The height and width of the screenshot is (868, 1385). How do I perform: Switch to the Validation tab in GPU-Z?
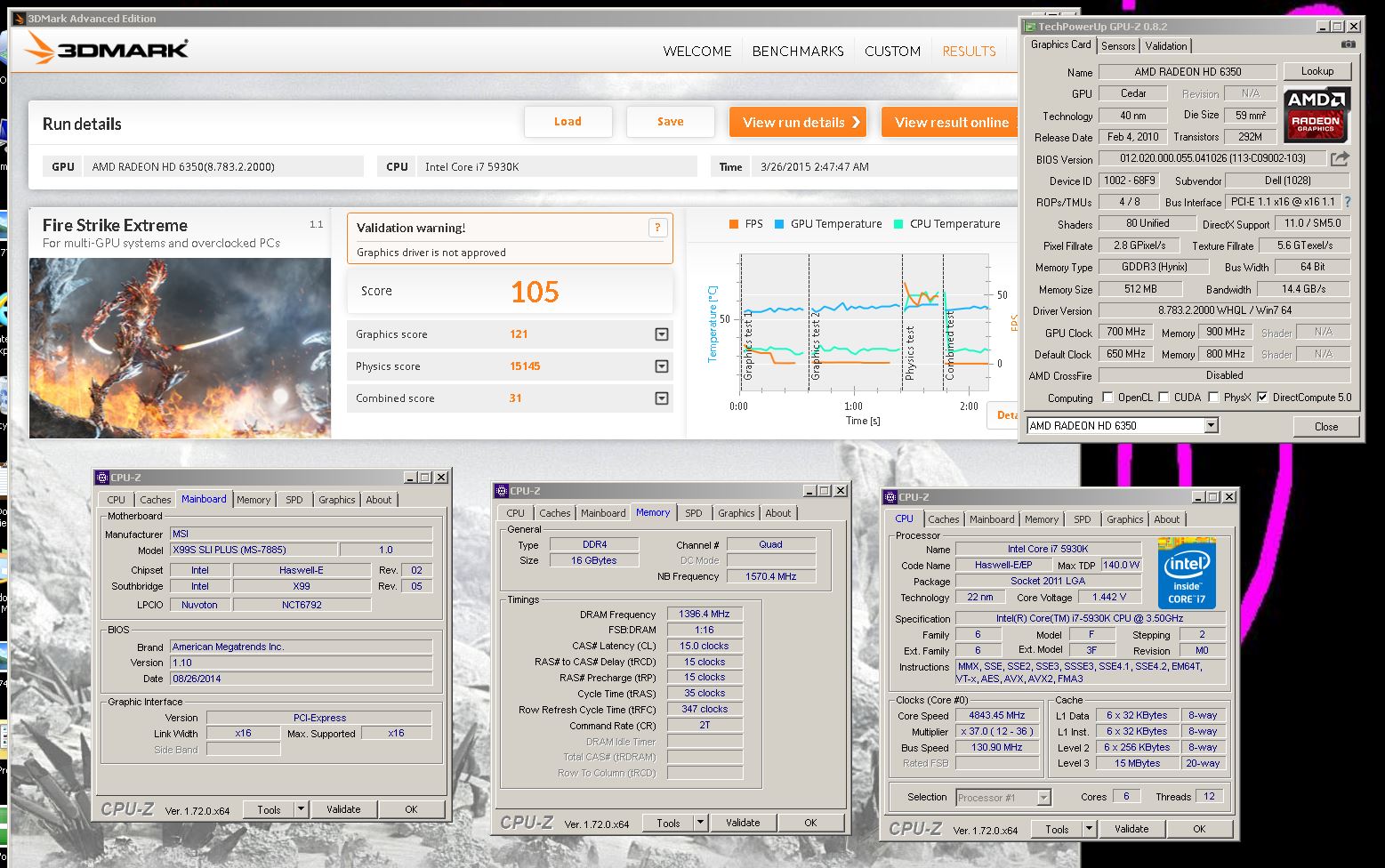1166,46
